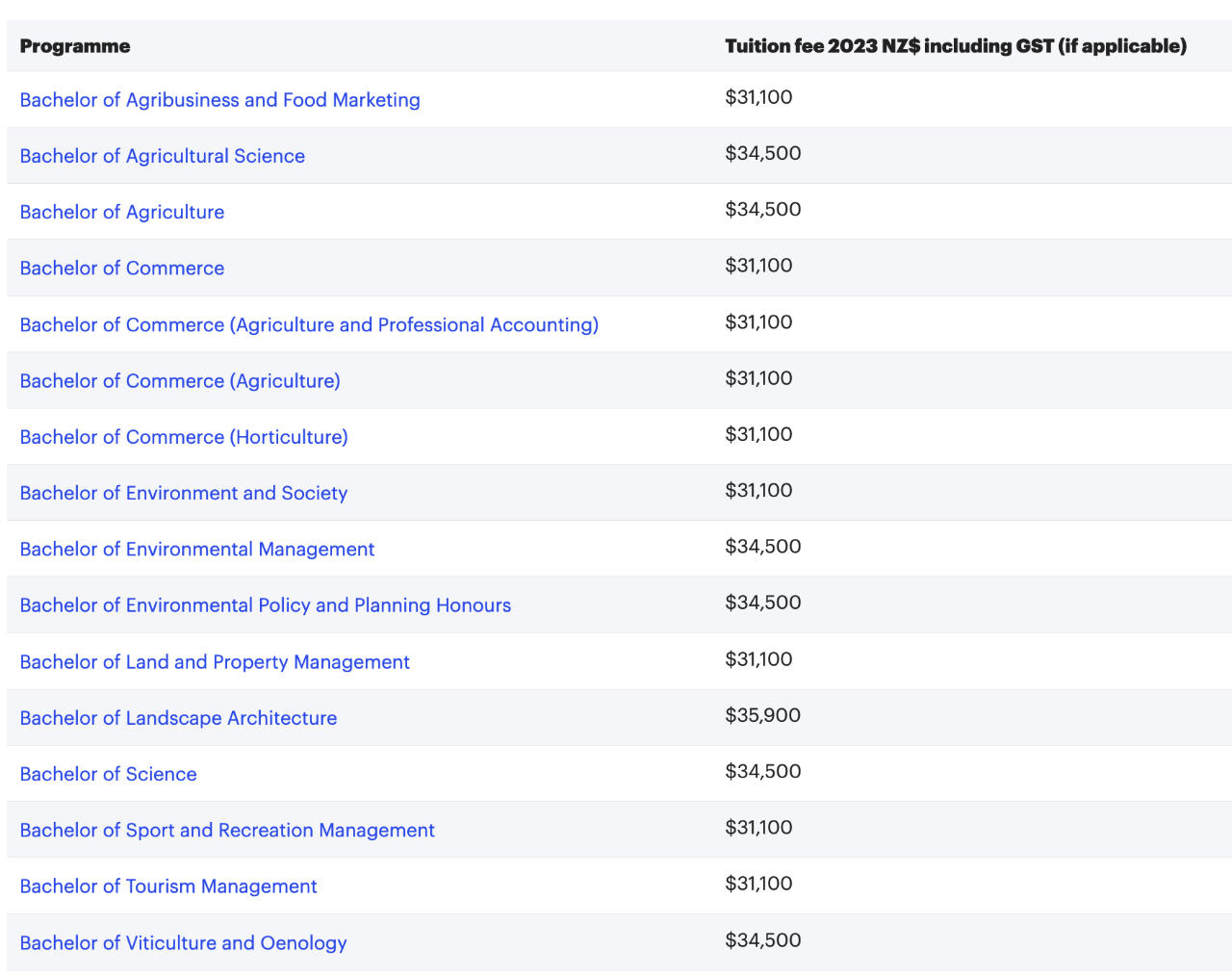Select Bachelor of Agriculture programme link
The image size is (1232, 976).
[x=121, y=212]
